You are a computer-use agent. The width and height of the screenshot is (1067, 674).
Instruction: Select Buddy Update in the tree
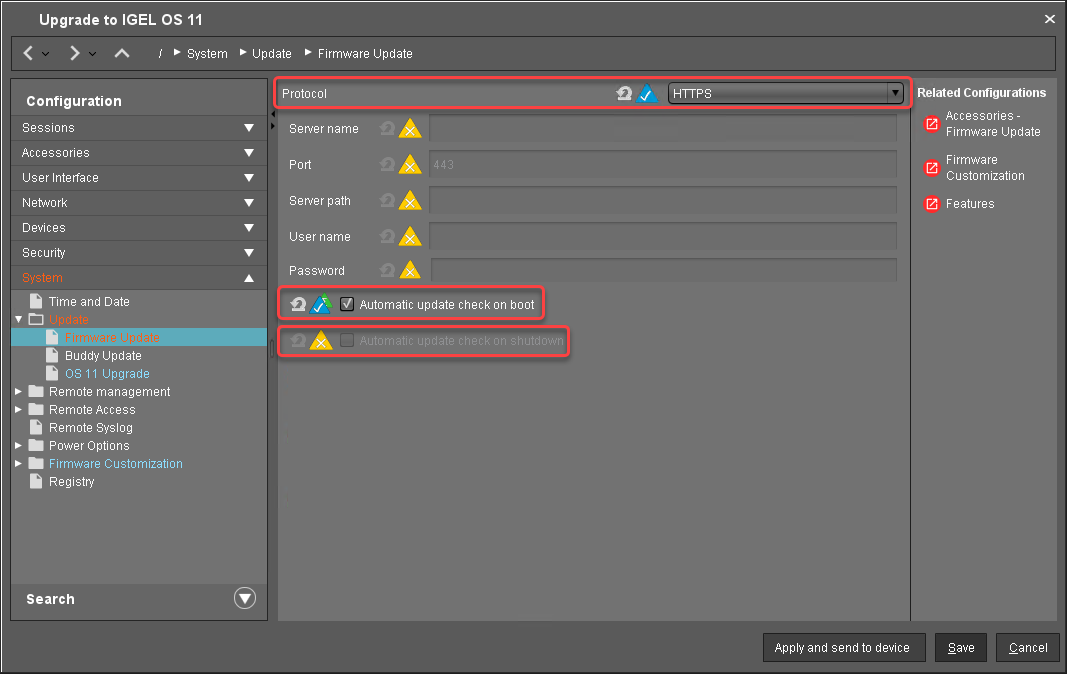coord(103,356)
